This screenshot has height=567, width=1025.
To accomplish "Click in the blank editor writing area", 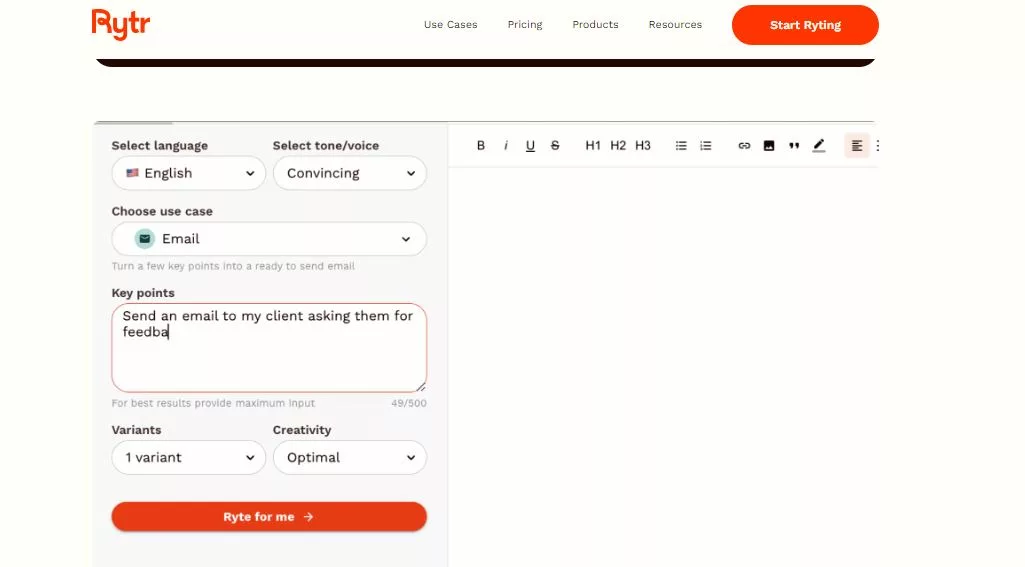I will [662, 366].
